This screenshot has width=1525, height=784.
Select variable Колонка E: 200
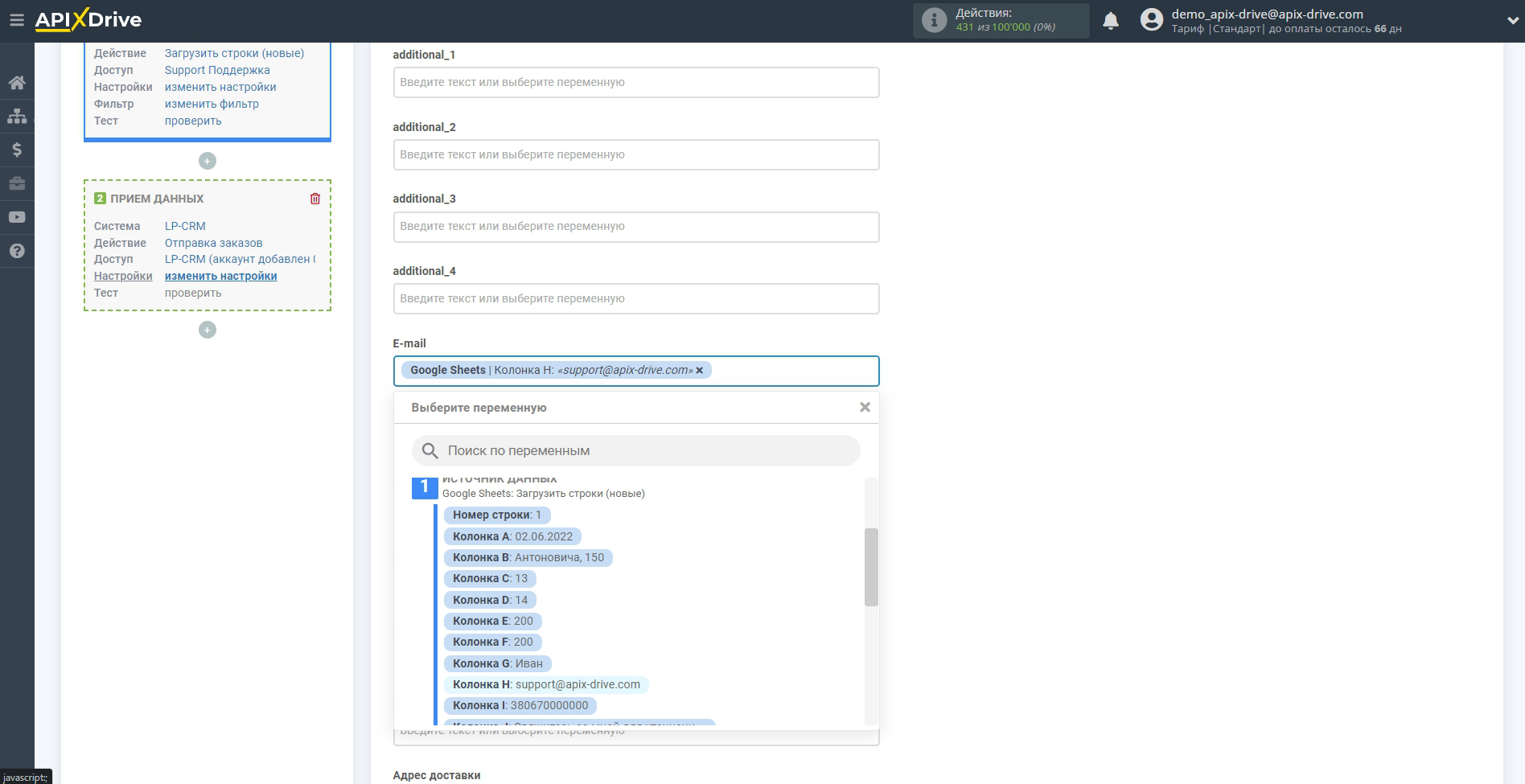point(492,621)
